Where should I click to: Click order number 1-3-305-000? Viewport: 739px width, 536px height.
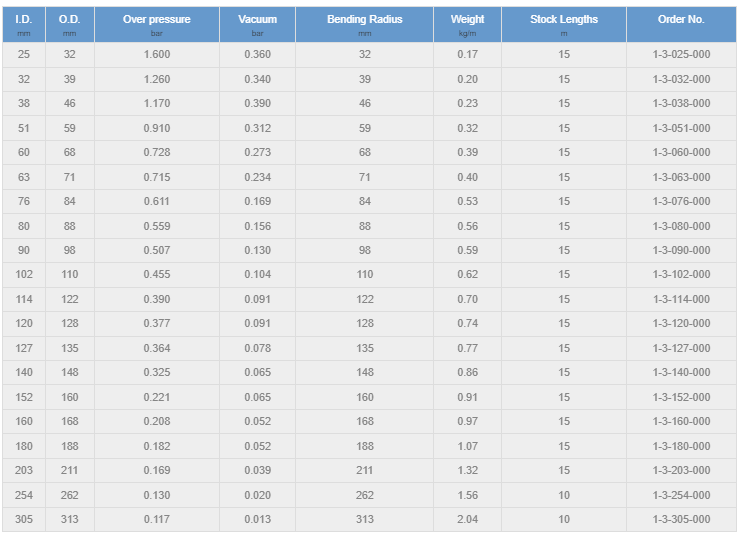coord(681,520)
